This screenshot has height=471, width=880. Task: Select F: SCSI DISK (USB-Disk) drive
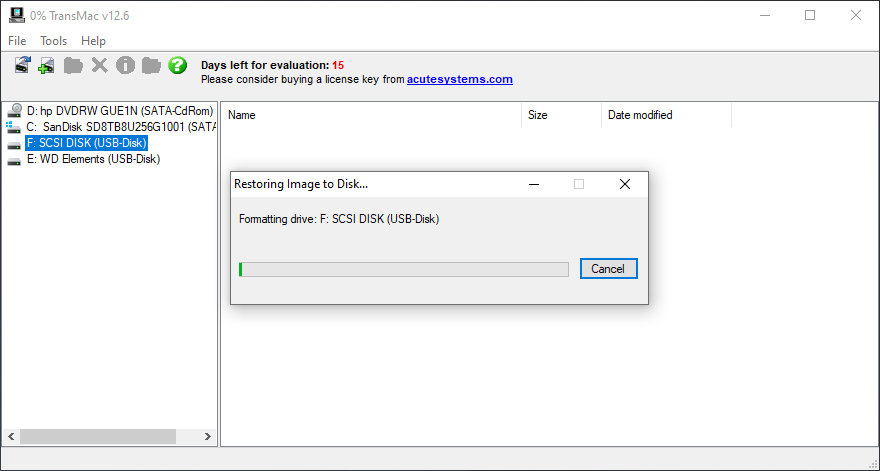[86, 143]
